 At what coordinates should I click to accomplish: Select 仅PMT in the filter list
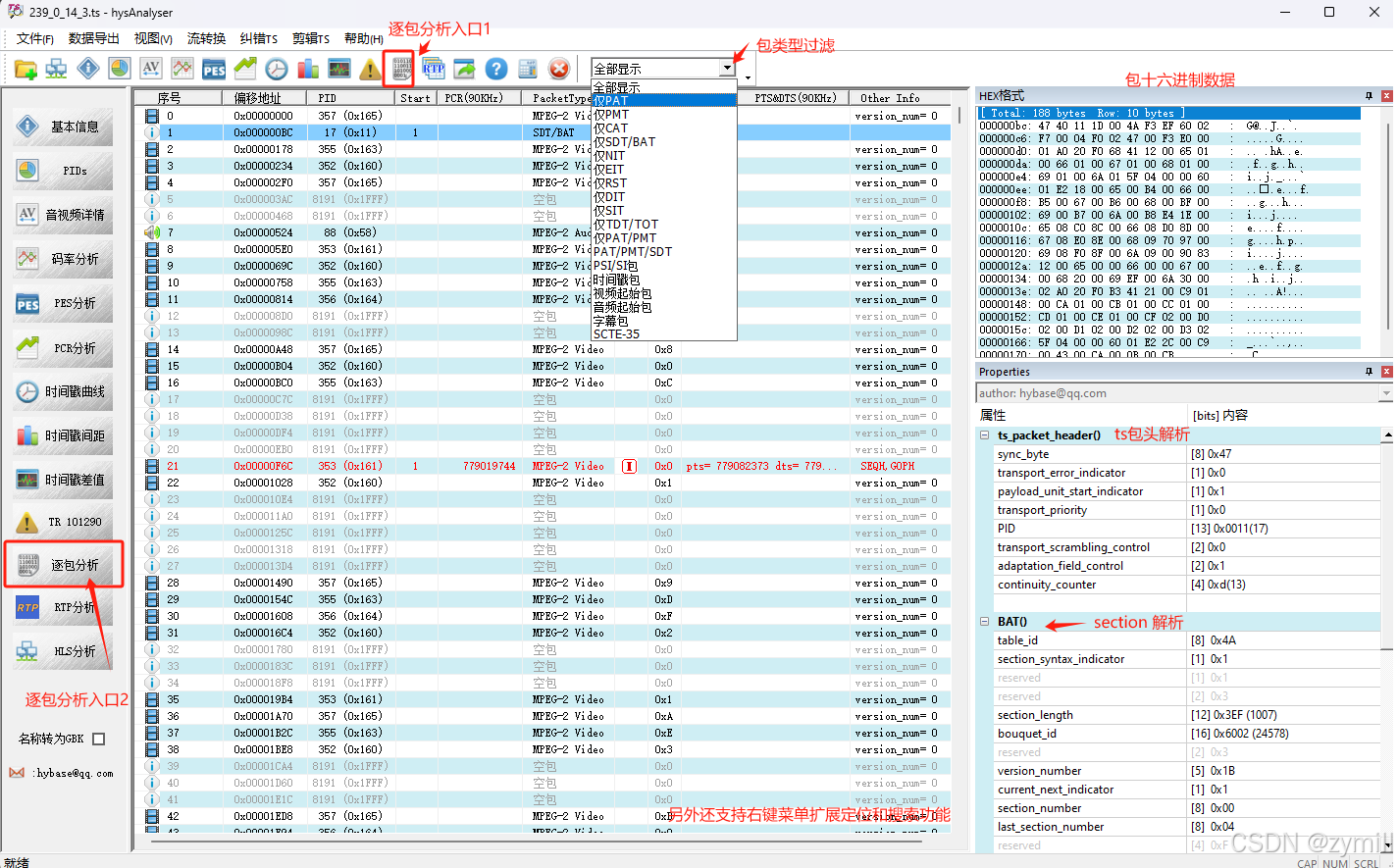[x=664, y=114]
